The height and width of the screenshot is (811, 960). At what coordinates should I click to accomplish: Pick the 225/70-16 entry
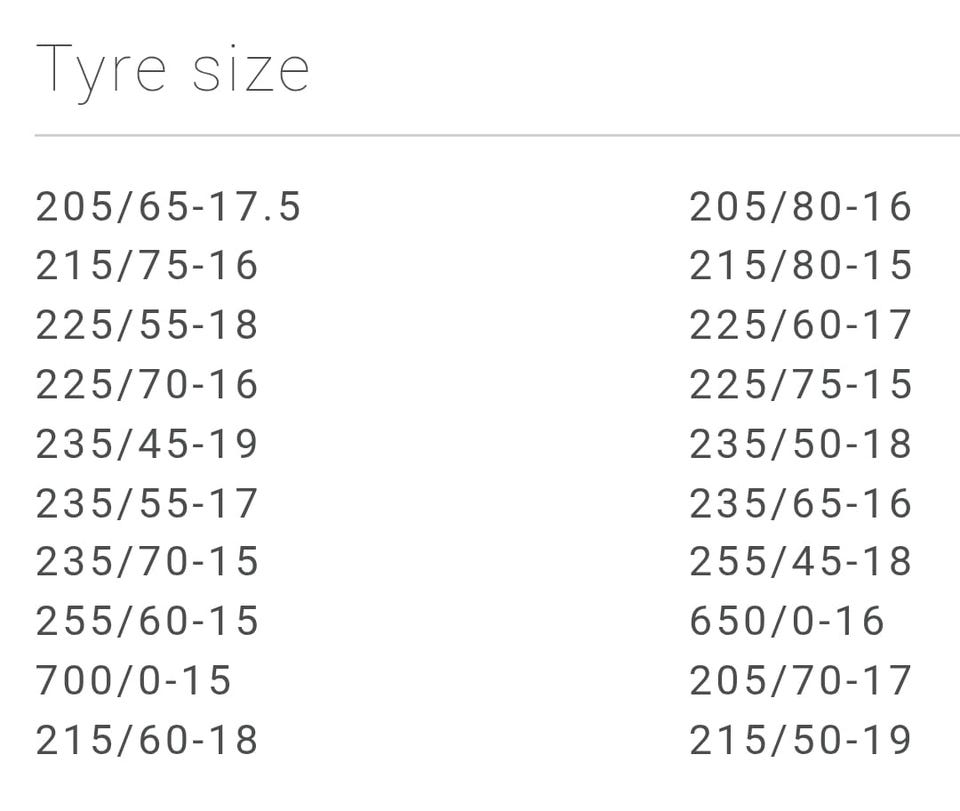(147, 384)
